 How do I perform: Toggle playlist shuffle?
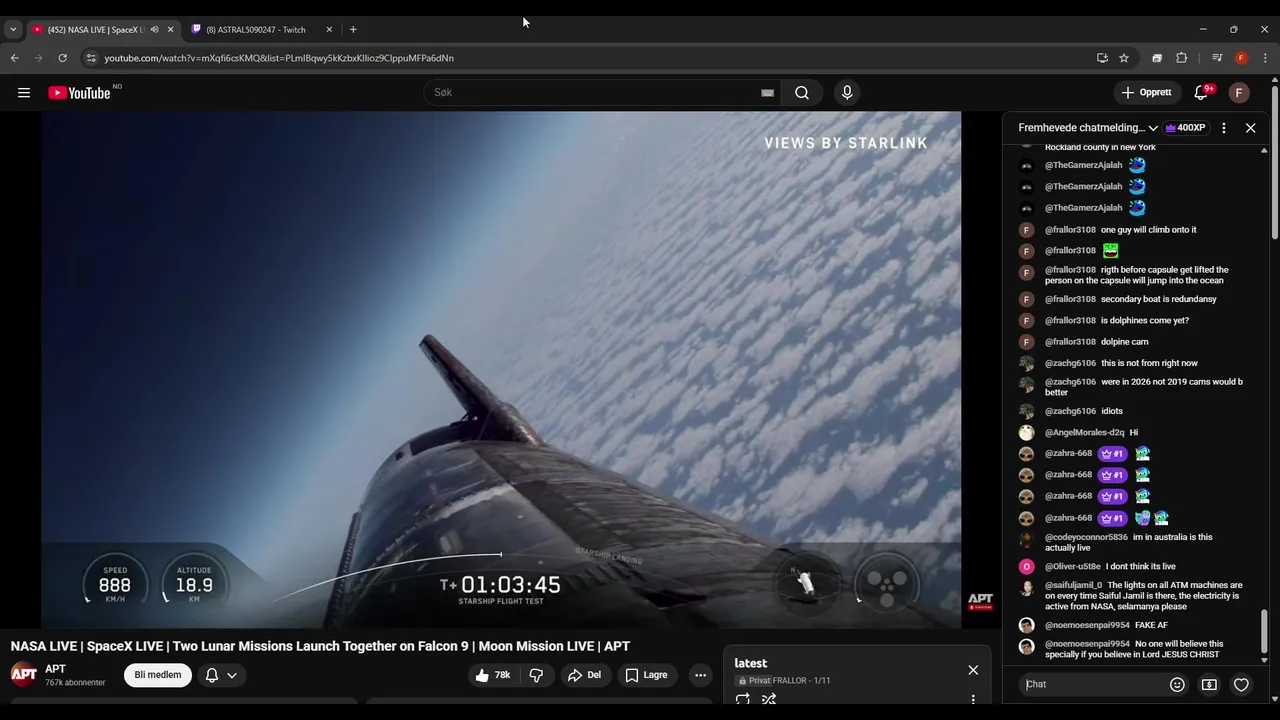click(769, 700)
